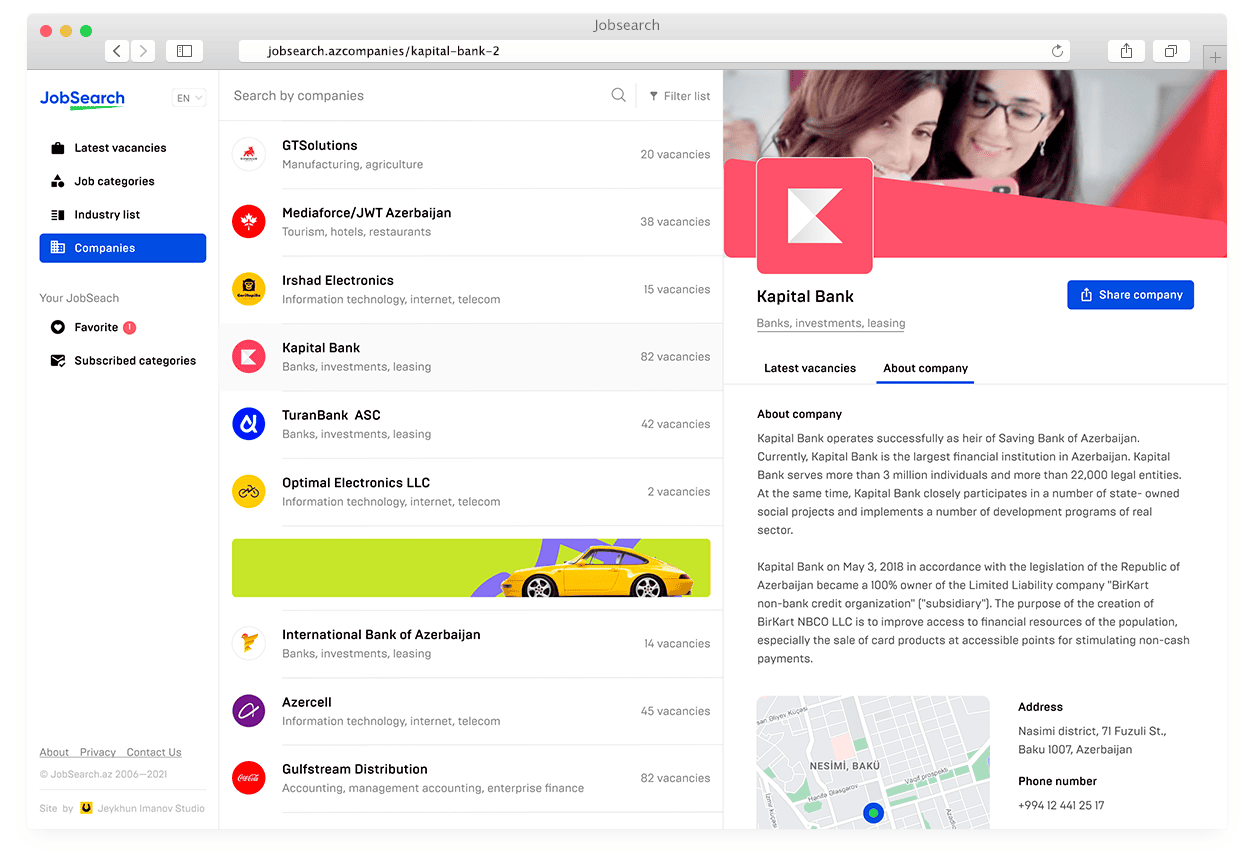This screenshot has width=1254, height=866.
Task: Click the Favorite notification badge
Action: [x=130, y=327]
